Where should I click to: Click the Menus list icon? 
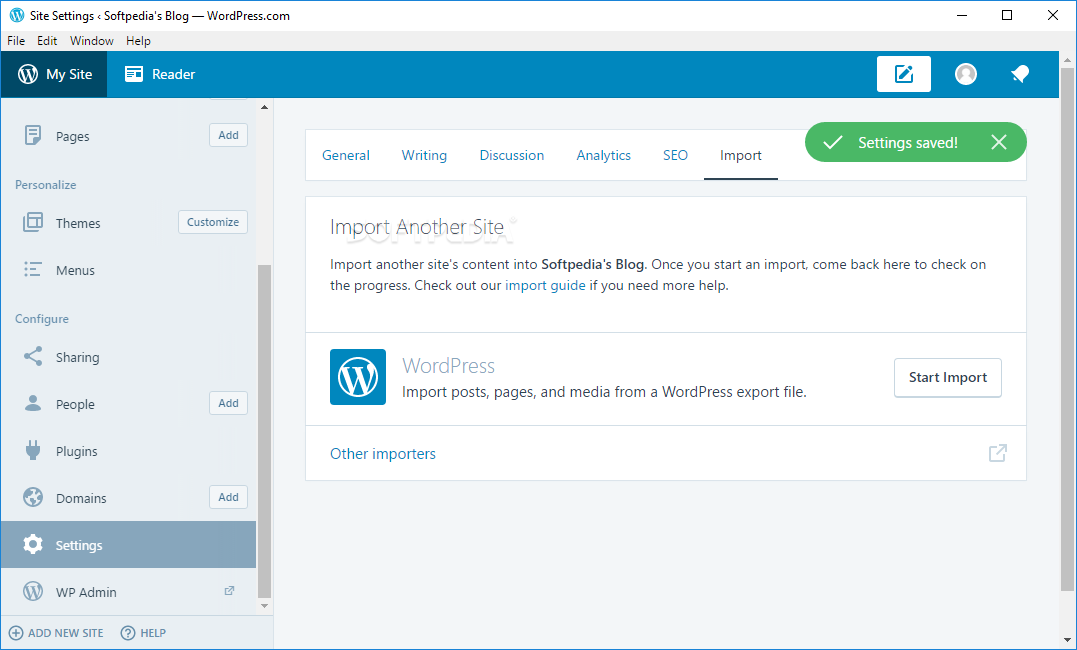[x=32, y=269]
